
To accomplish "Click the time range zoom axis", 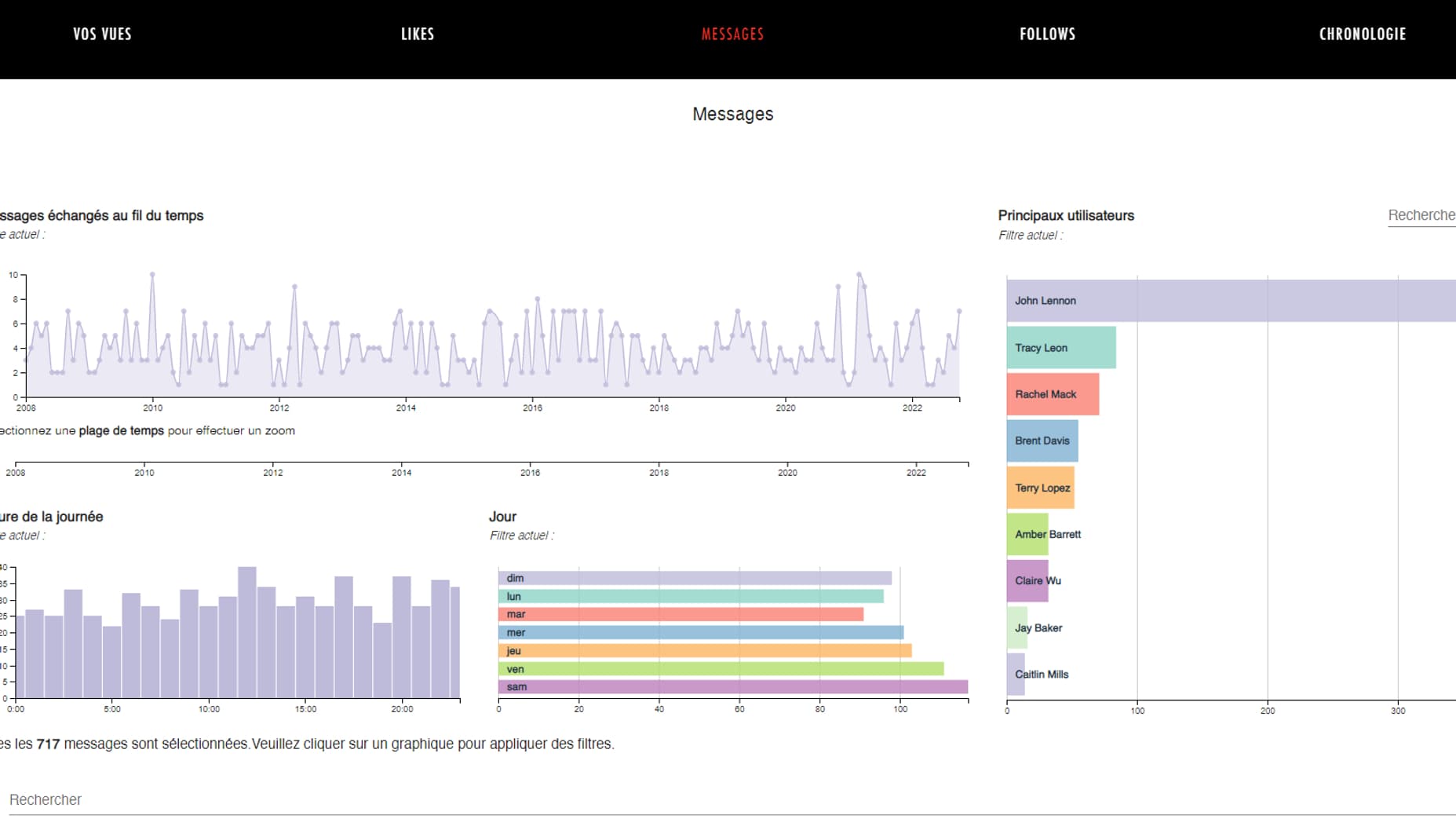I will [491, 463].
